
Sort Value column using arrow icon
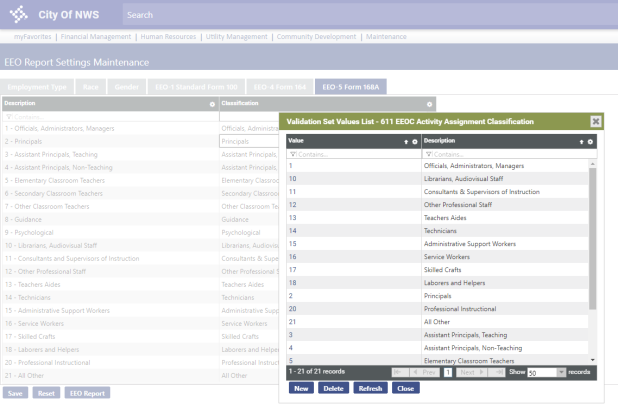(x=405, y=142)
